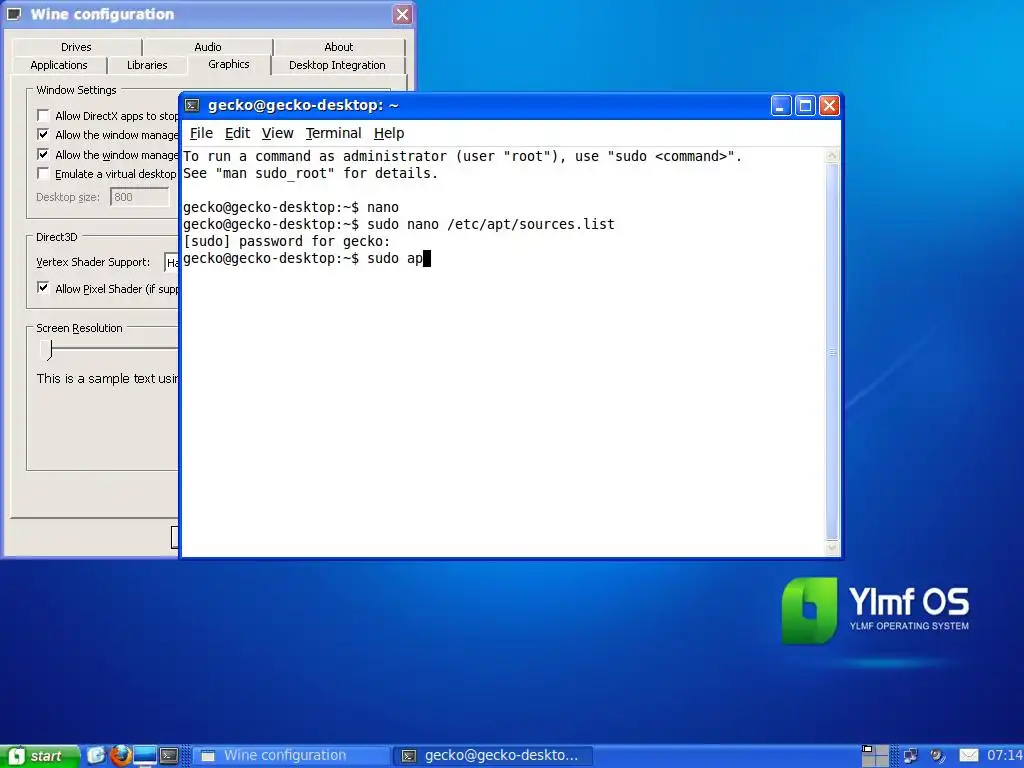Click the Window Settings group label

coord(76,90)
